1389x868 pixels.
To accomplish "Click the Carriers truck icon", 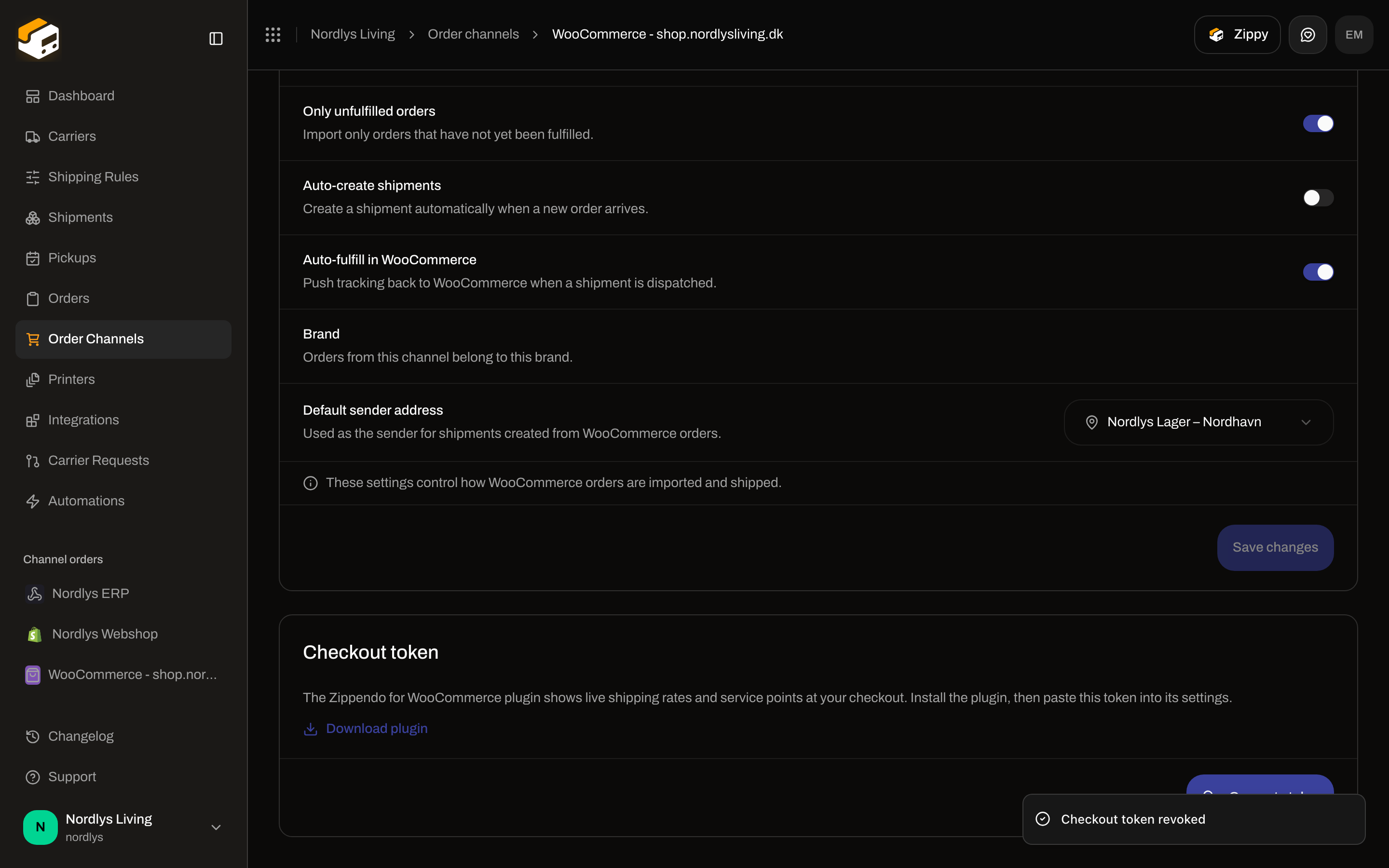I will [33, 136].
